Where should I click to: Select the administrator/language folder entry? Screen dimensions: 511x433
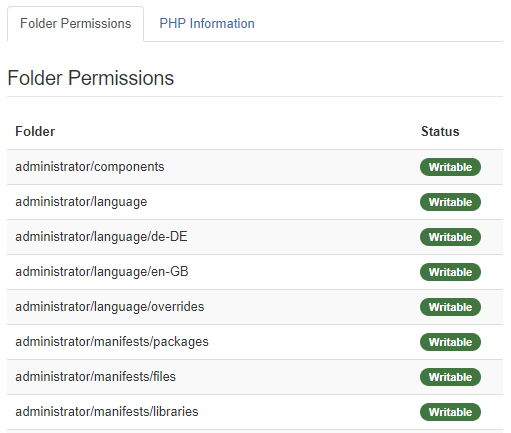(81, 202)
